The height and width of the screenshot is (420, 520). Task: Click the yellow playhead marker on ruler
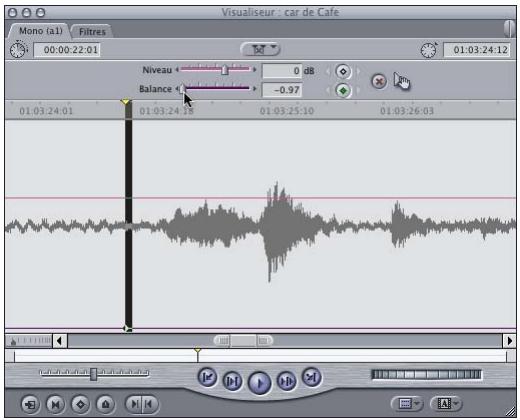[x=126, y=102]
